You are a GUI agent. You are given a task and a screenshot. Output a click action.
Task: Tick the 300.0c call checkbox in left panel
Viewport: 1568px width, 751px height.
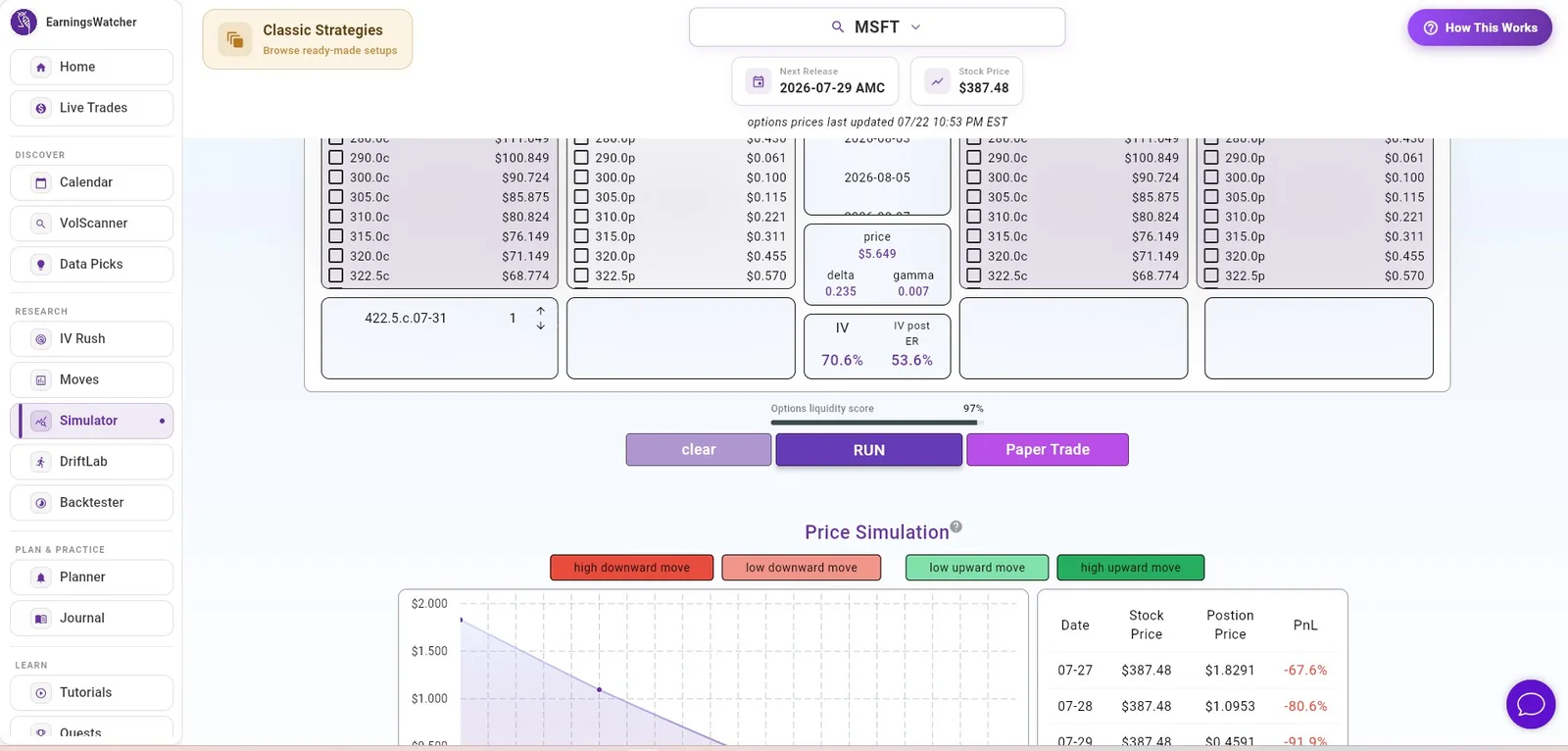coord(336,177)
